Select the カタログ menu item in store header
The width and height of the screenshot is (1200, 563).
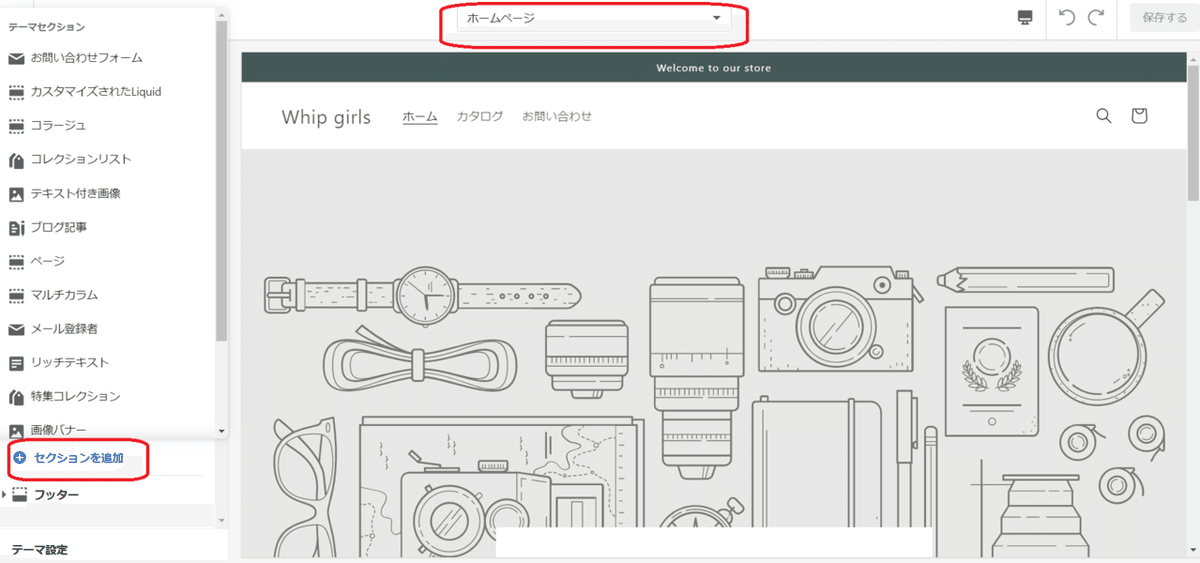pyautogui.click(x=480, y=116)
